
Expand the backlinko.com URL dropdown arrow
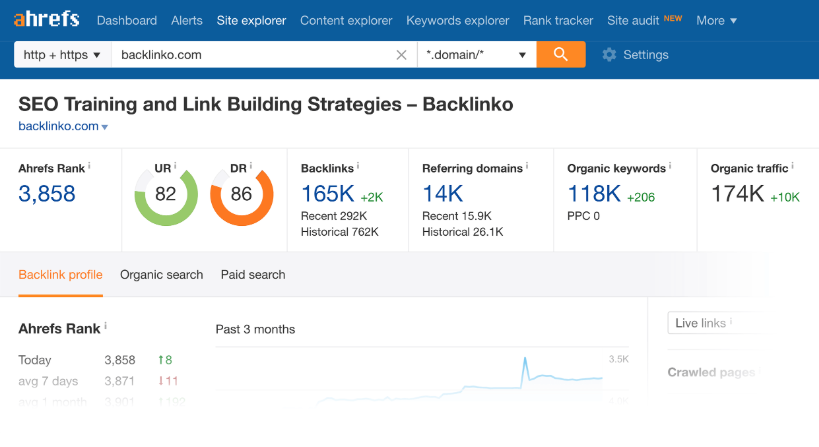coord(105,127)
